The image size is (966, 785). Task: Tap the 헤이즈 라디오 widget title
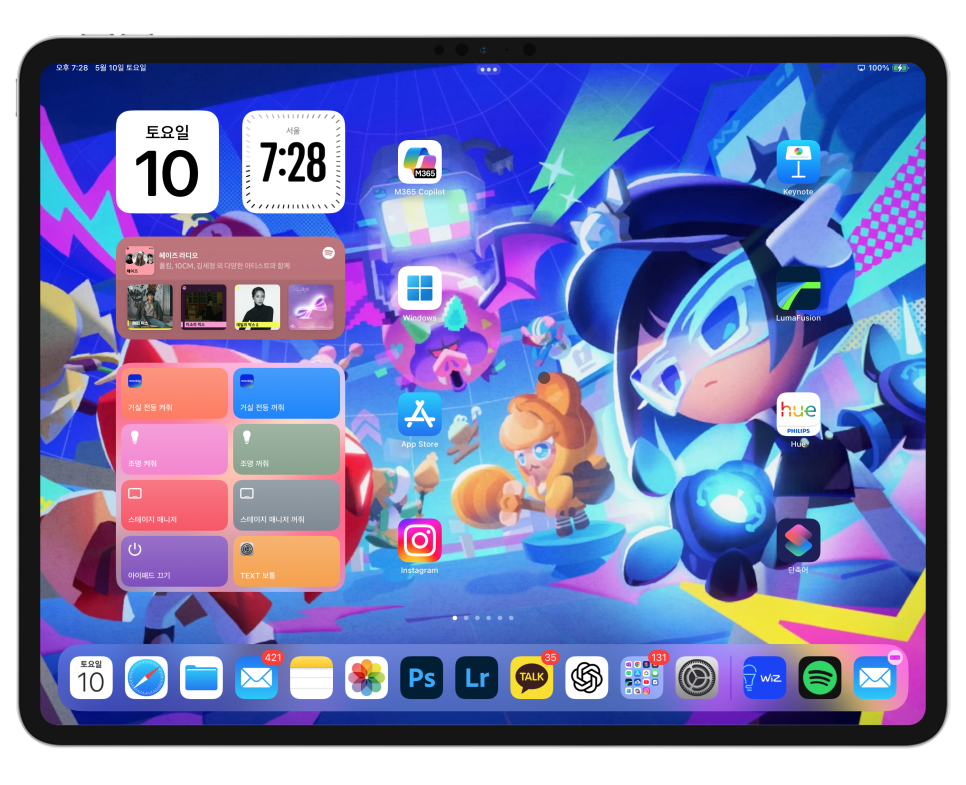[179, 255]
